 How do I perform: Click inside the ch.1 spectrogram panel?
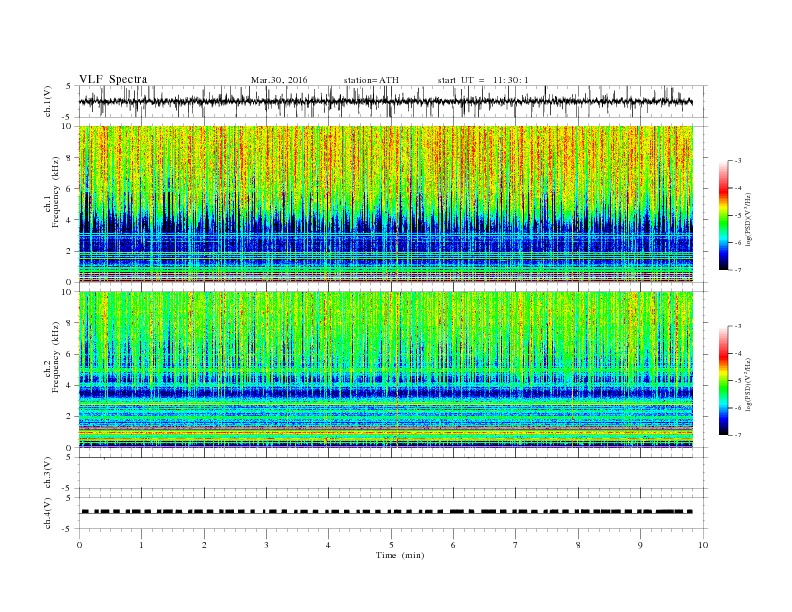(x=386, y=204)
